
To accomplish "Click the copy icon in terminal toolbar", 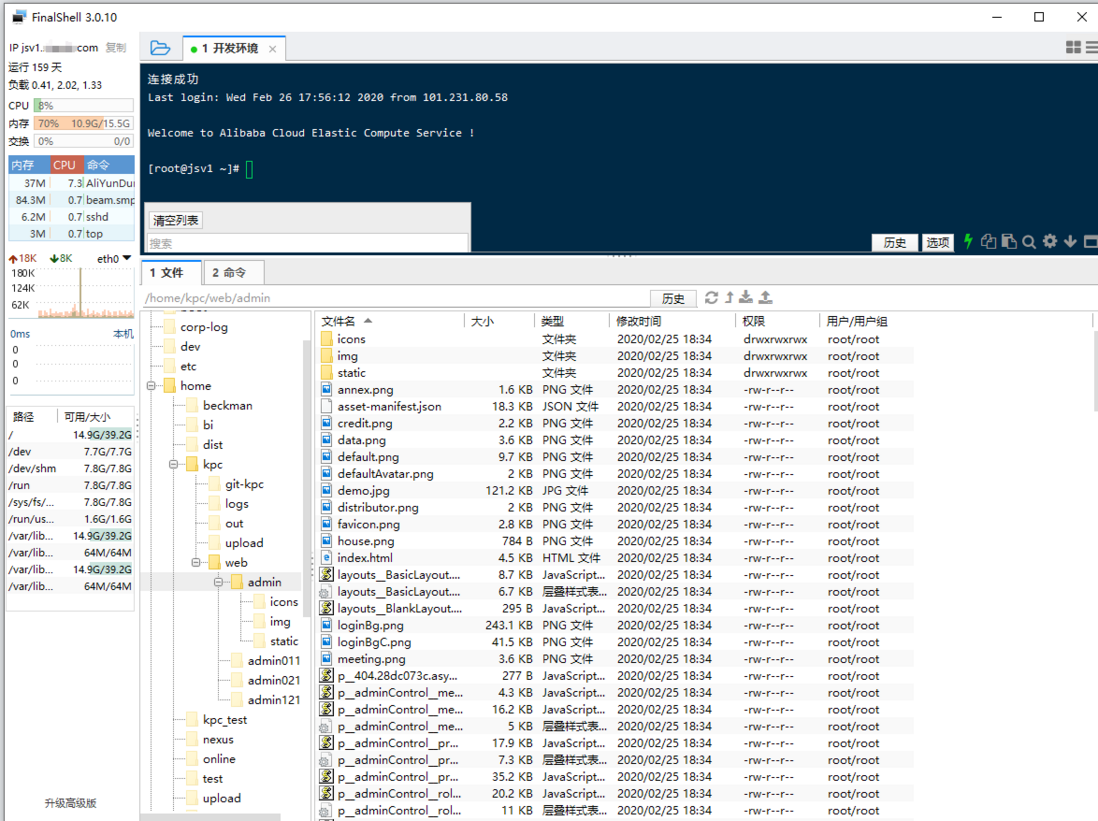I will point(988,242).
